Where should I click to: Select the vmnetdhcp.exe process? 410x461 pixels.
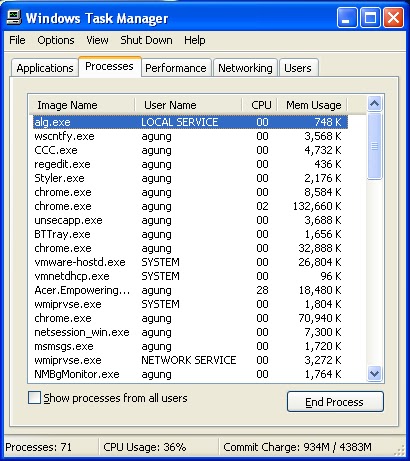pos(190,276)
